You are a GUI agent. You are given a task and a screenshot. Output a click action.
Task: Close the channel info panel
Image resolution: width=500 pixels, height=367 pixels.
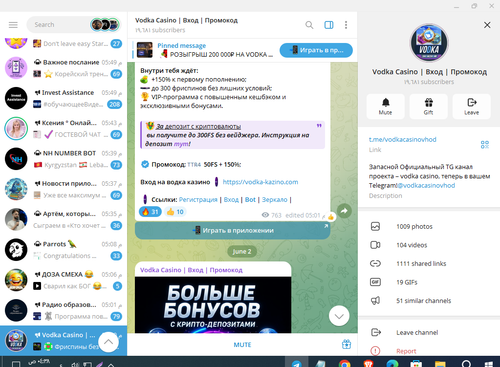tap(487, 25)
